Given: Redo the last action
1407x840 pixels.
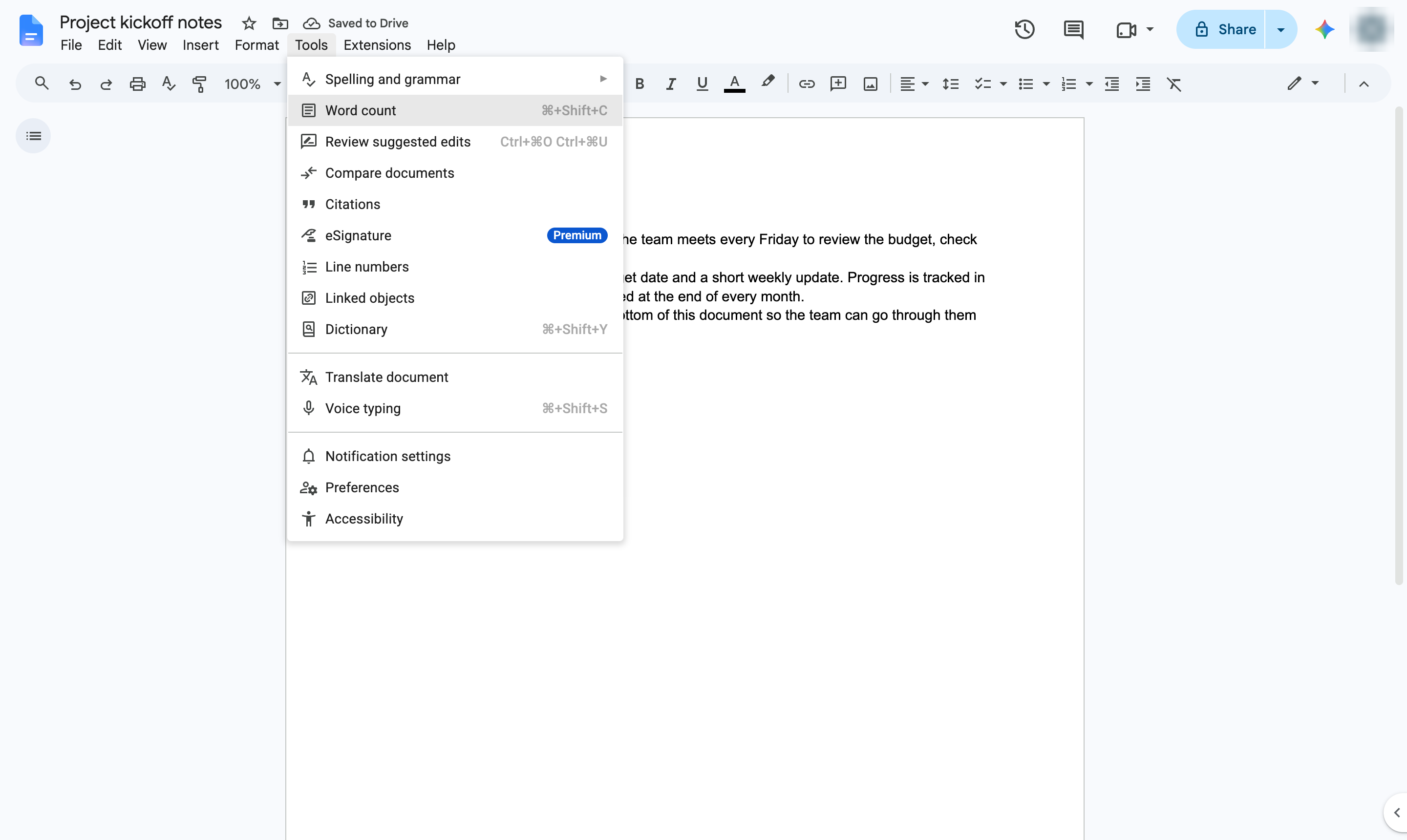Looking at the screenshot, I should (106, 84).
